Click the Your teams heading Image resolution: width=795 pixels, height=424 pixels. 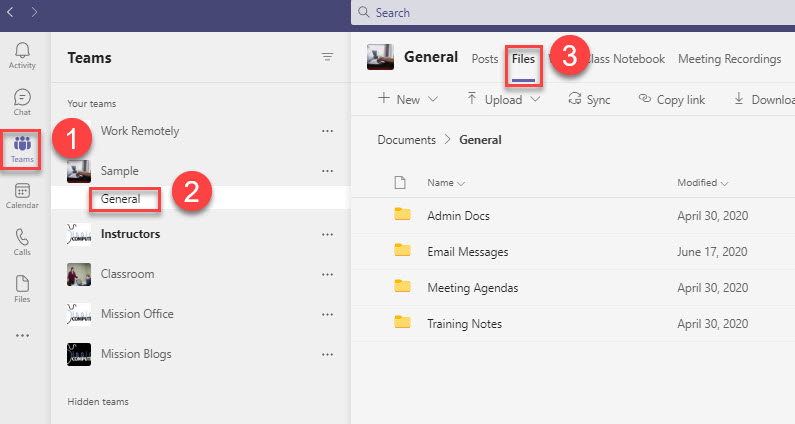coord(92,103)
